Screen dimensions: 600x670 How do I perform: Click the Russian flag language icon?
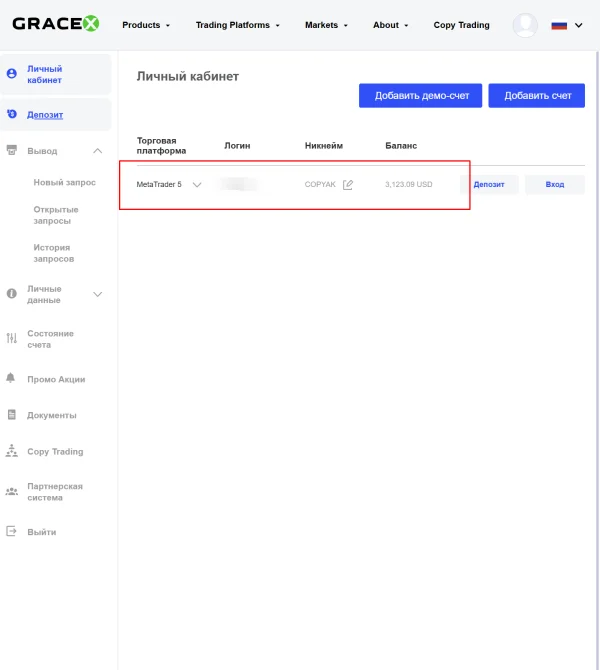(559, 26)
